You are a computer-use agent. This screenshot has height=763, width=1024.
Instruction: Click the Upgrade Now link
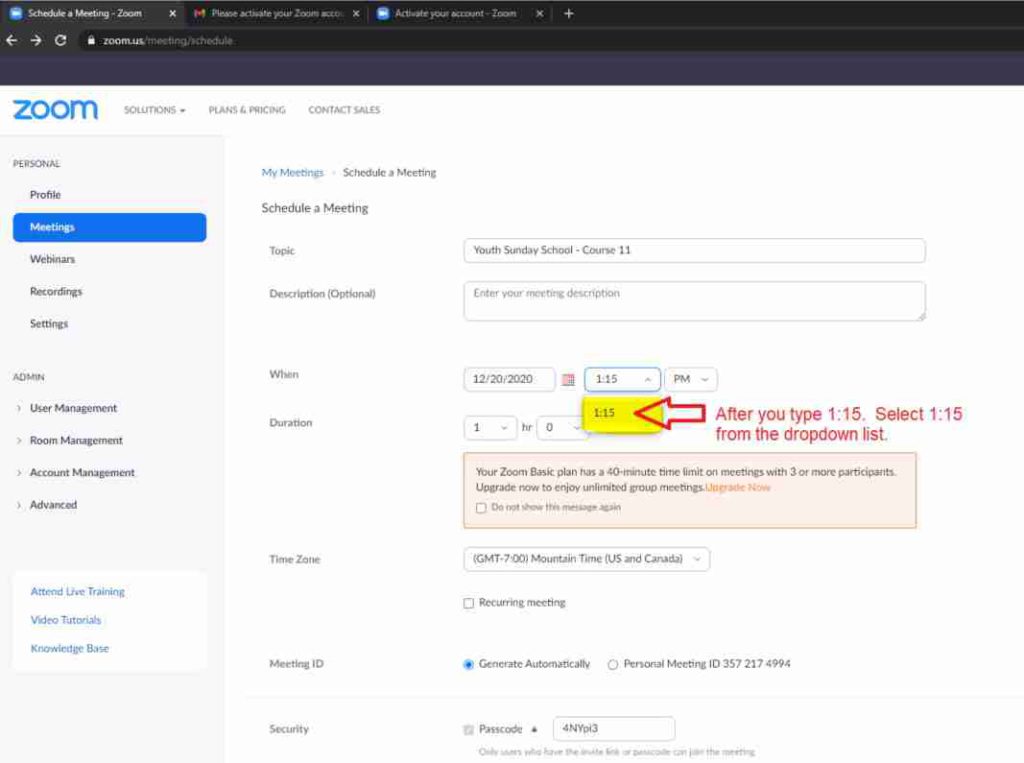point(738,487)
